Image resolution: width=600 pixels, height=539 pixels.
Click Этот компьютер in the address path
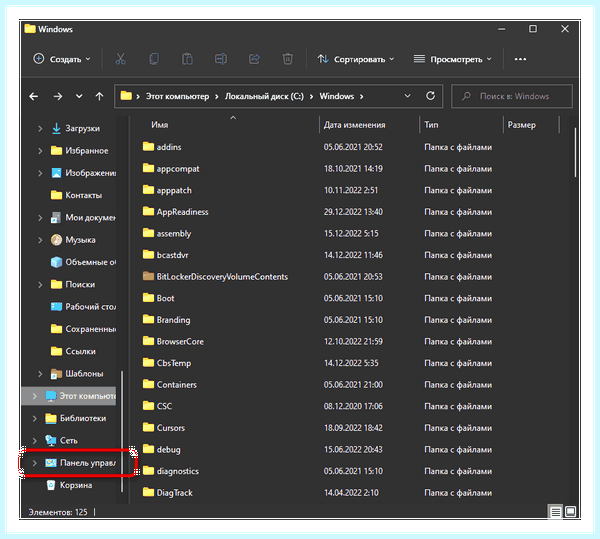click(177, 96)
